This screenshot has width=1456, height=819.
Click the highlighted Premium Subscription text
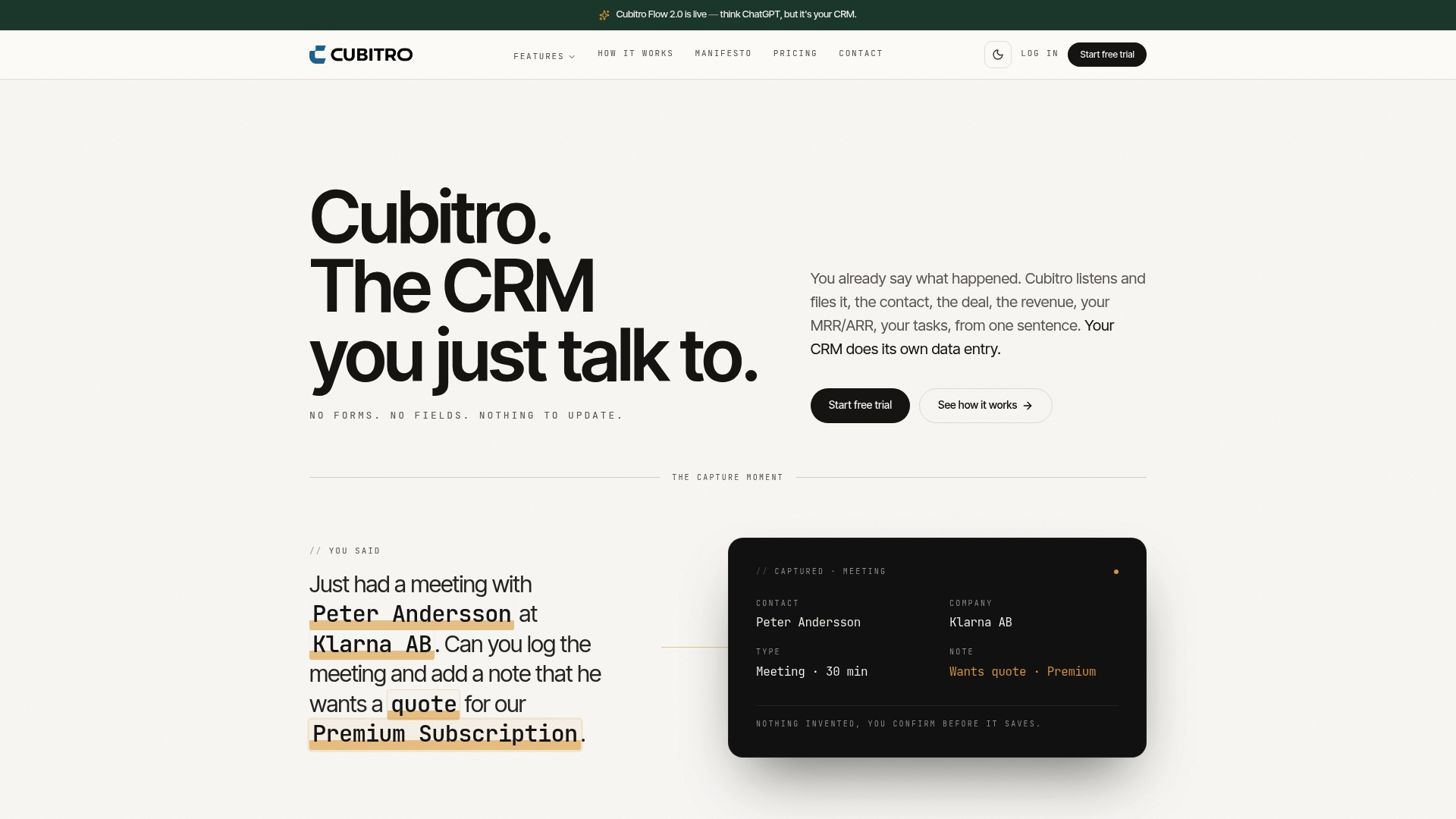445,734
